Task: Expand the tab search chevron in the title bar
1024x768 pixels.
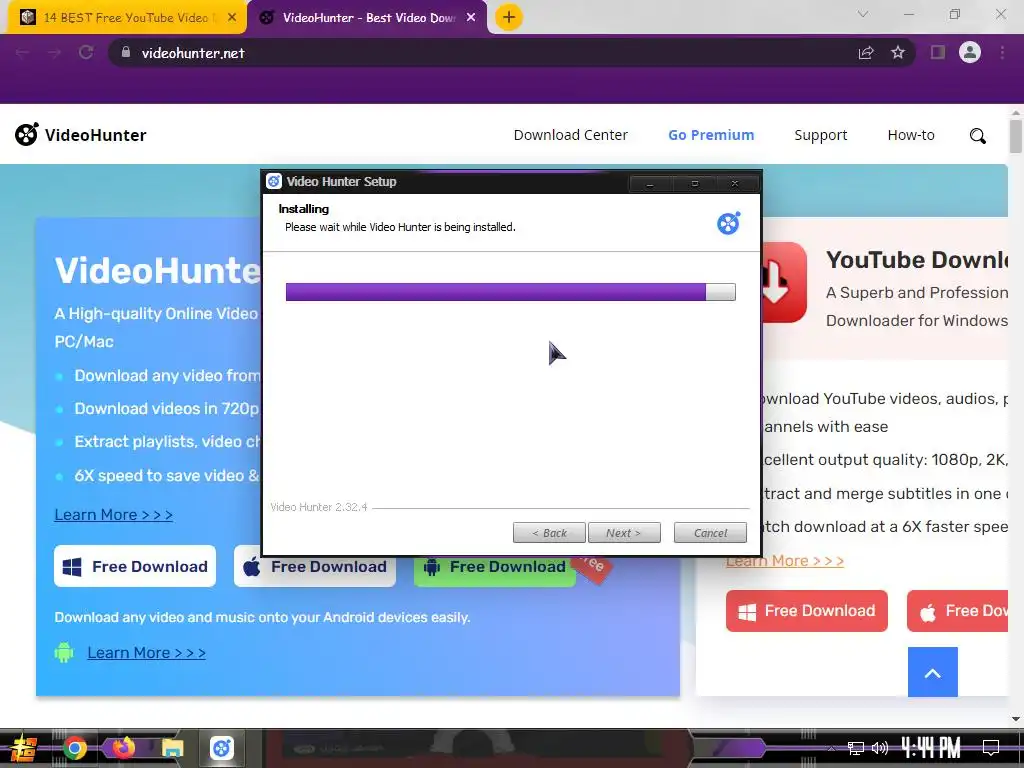Action: pos(863,14)
